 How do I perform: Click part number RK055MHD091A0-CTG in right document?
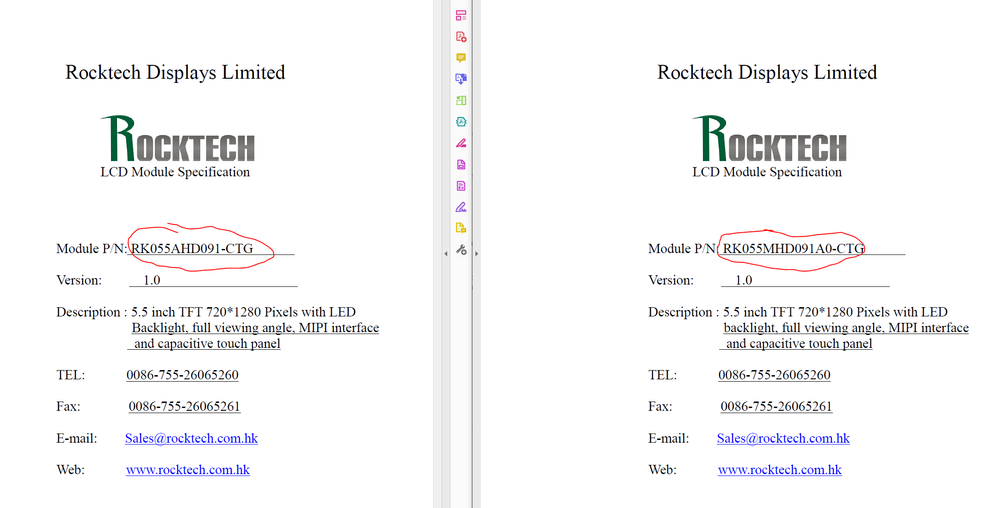tap(793, 248)
